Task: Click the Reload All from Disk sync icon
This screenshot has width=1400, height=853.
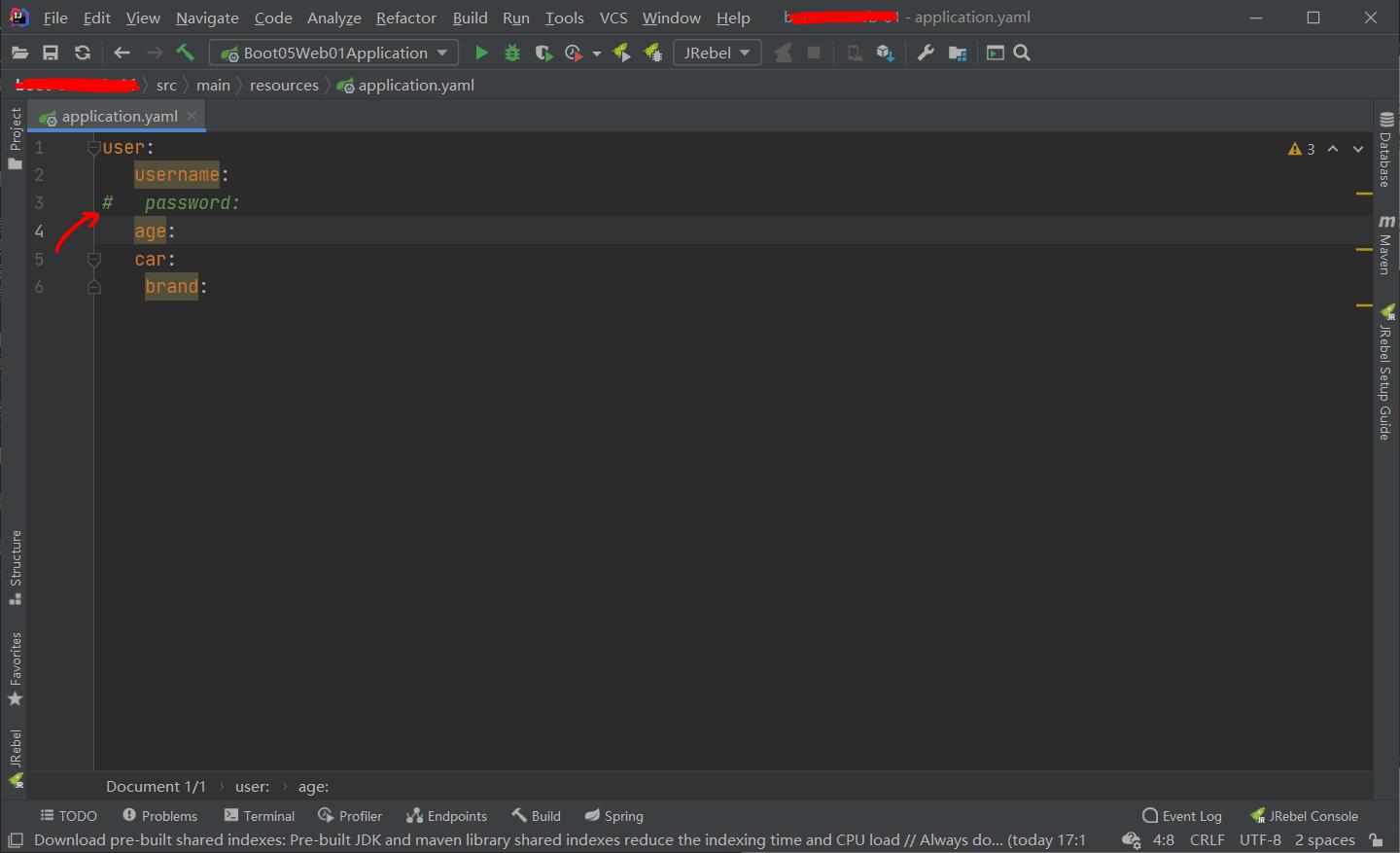Action: tap(83, 53)
